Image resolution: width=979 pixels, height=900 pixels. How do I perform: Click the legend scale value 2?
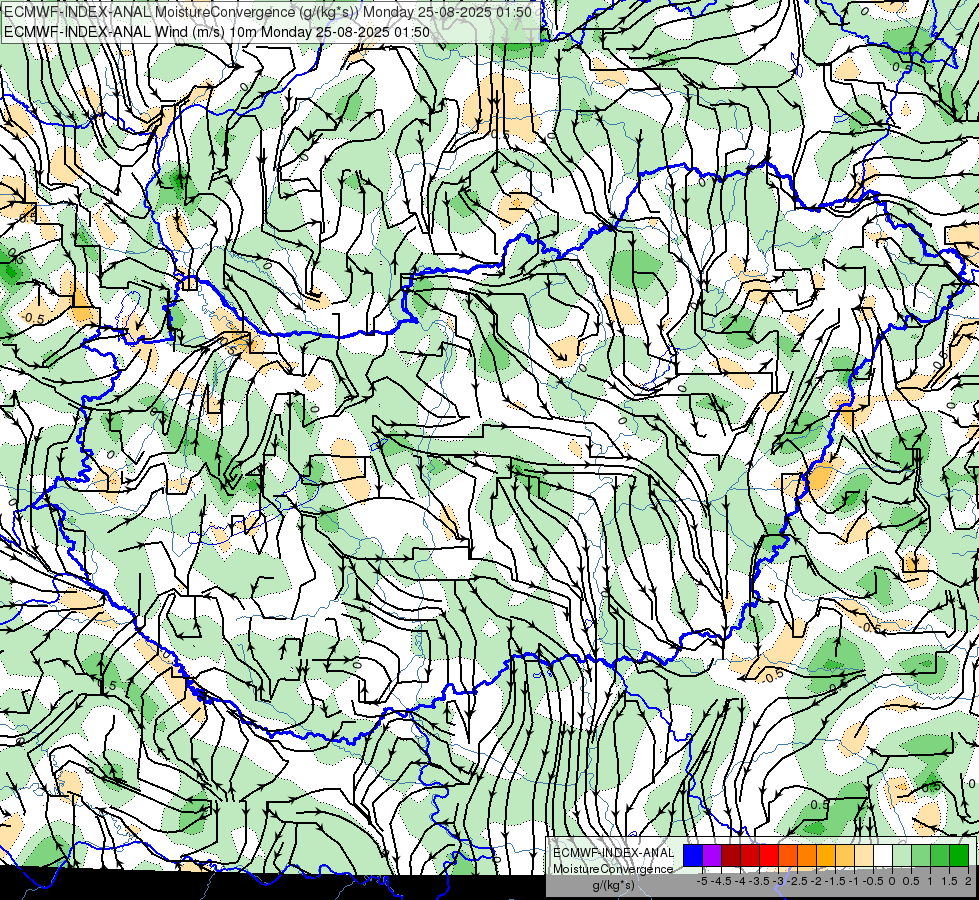pos(968,881)
